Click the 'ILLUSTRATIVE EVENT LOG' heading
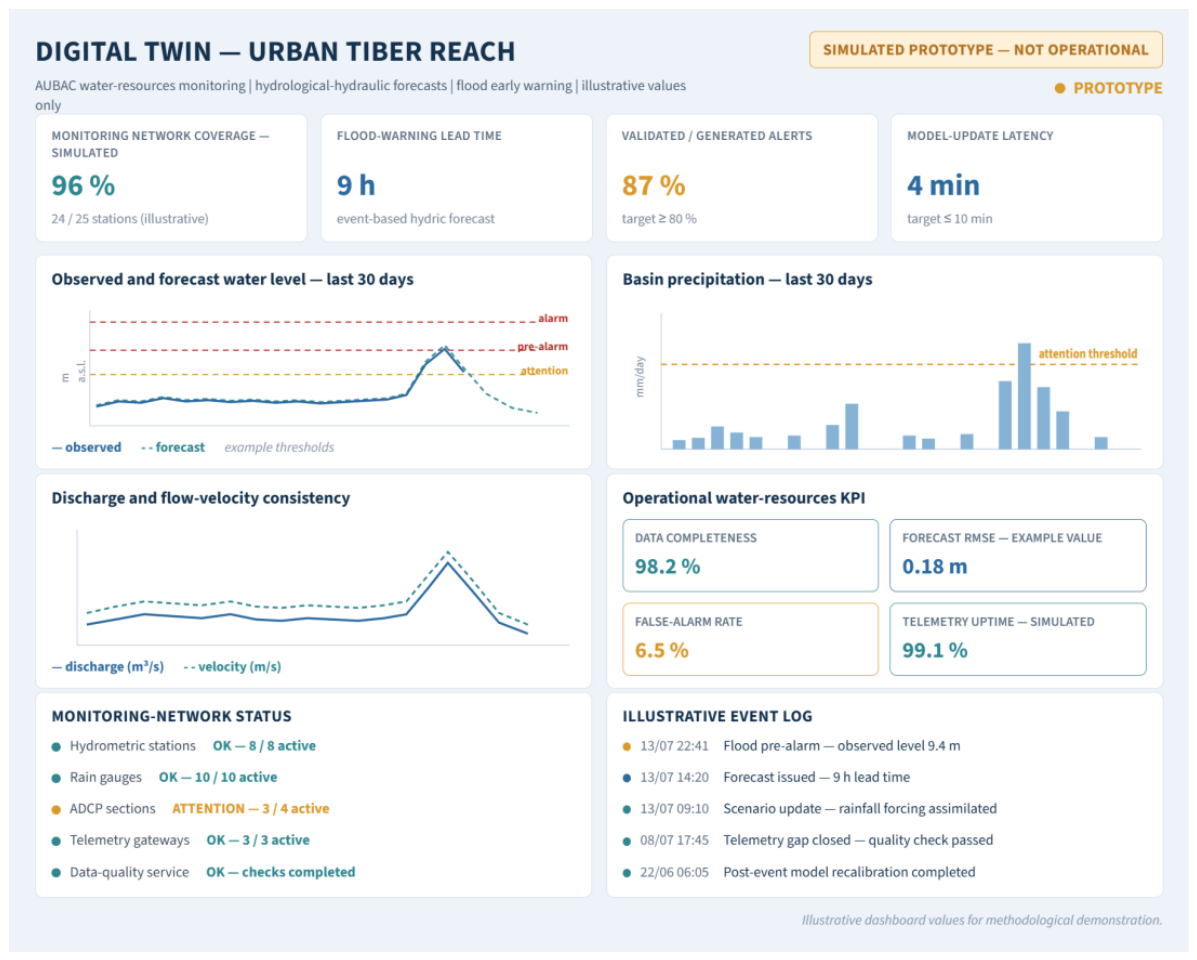The image size is (1197, 960). coord(717,717)
